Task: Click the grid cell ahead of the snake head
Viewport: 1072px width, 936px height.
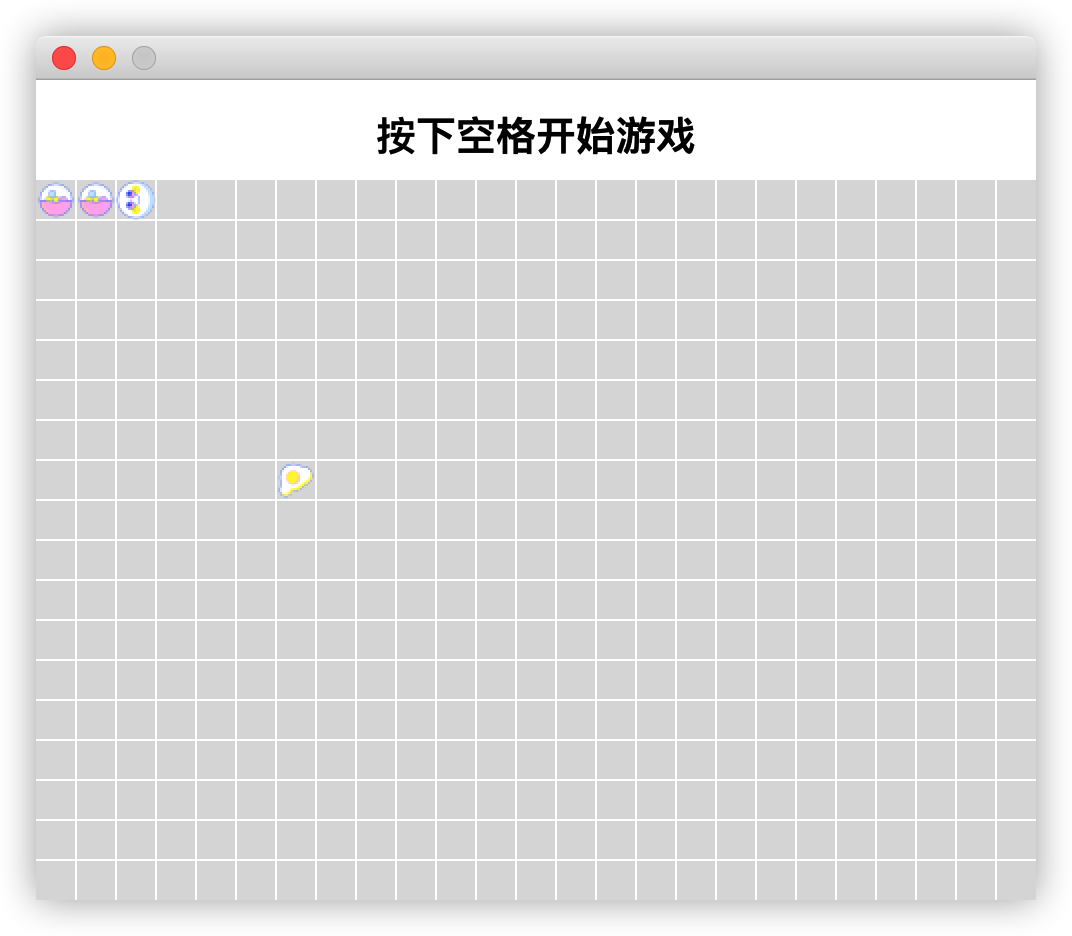Action: point(177,199)
